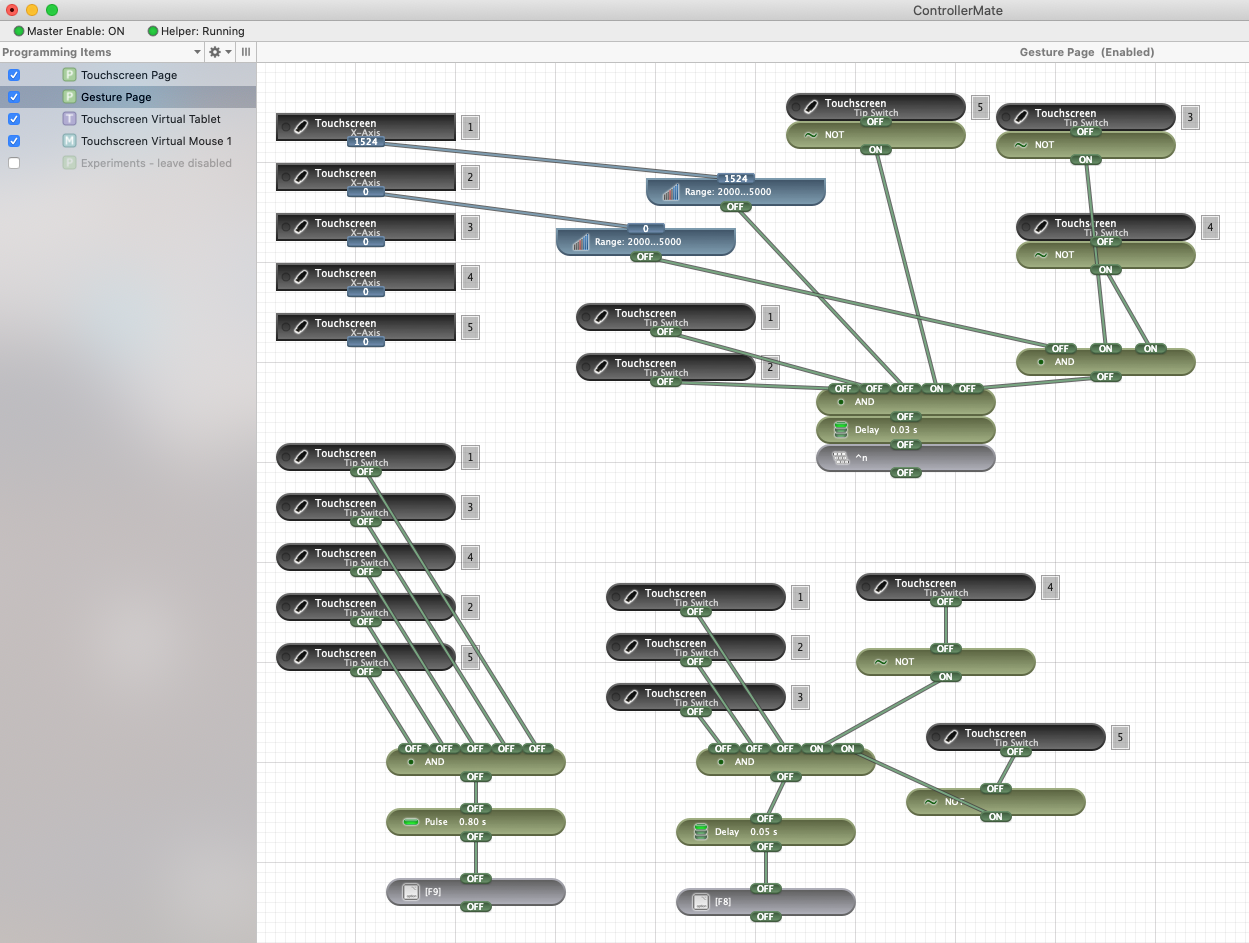Toggle the Master Enable: ON indicator
Screen dimensions: 1249x943
point(69,31)
